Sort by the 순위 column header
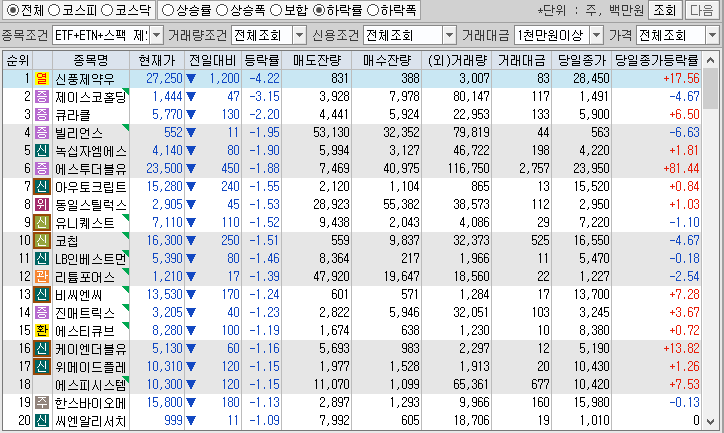Image resolution: width=724 pixels, height=433 pixels. coord(18,60)
